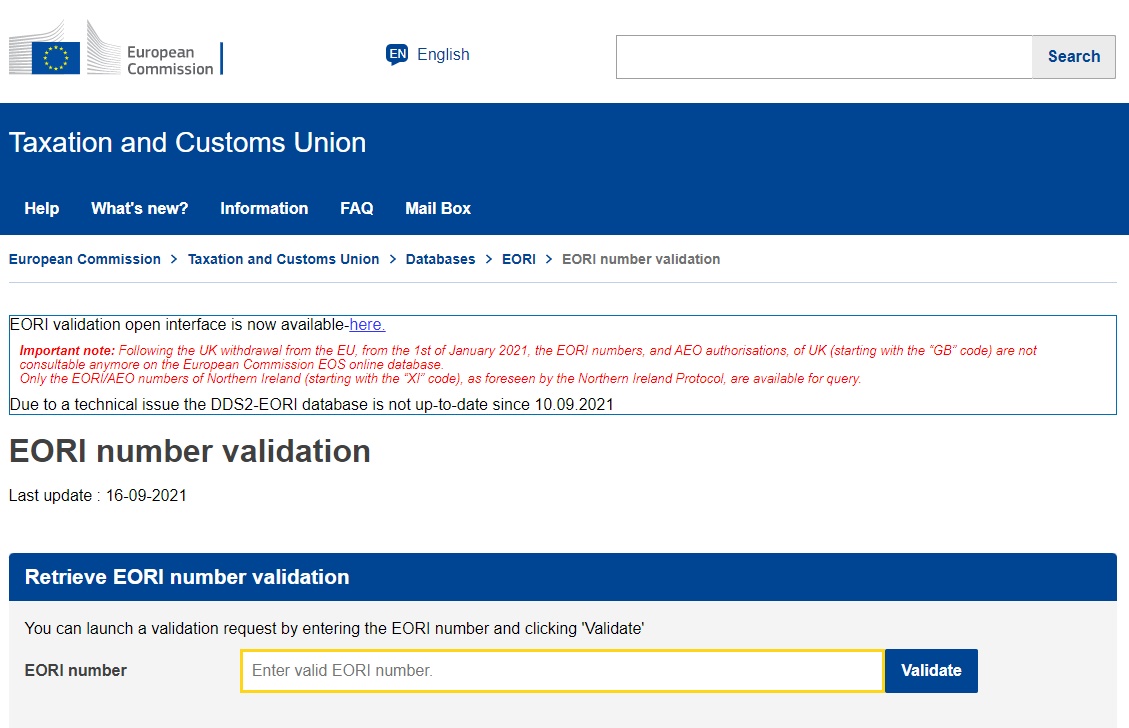
Task: Open the Mail Box menu item
Action: [x=438, y=209]
